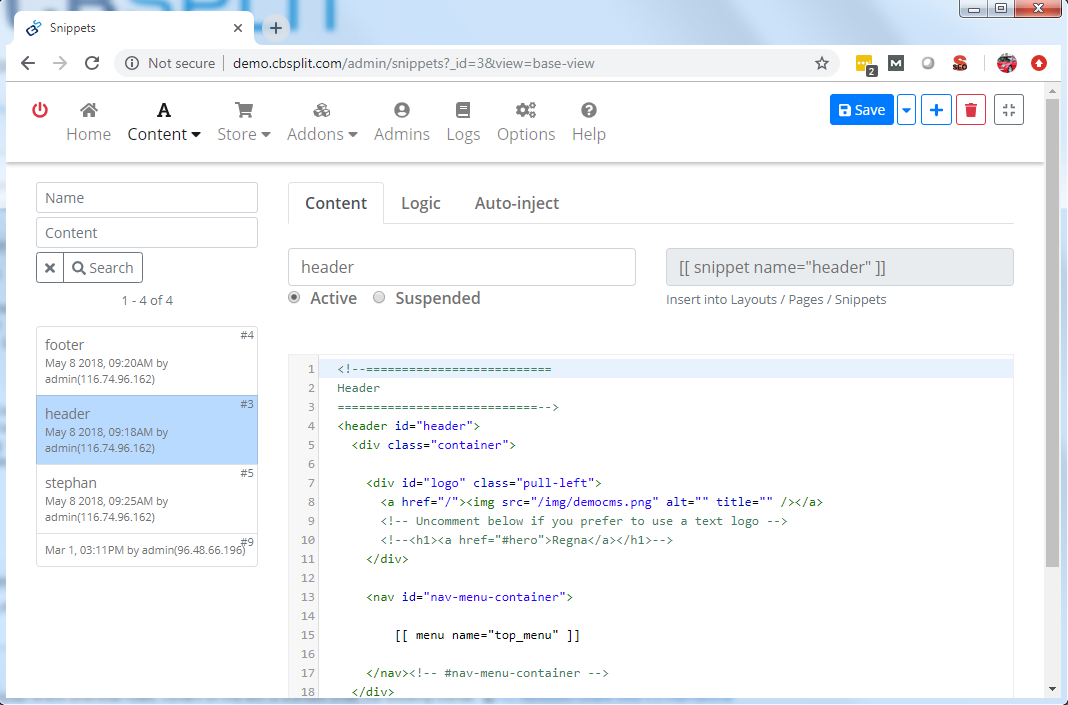Open the Logs page

463,122
